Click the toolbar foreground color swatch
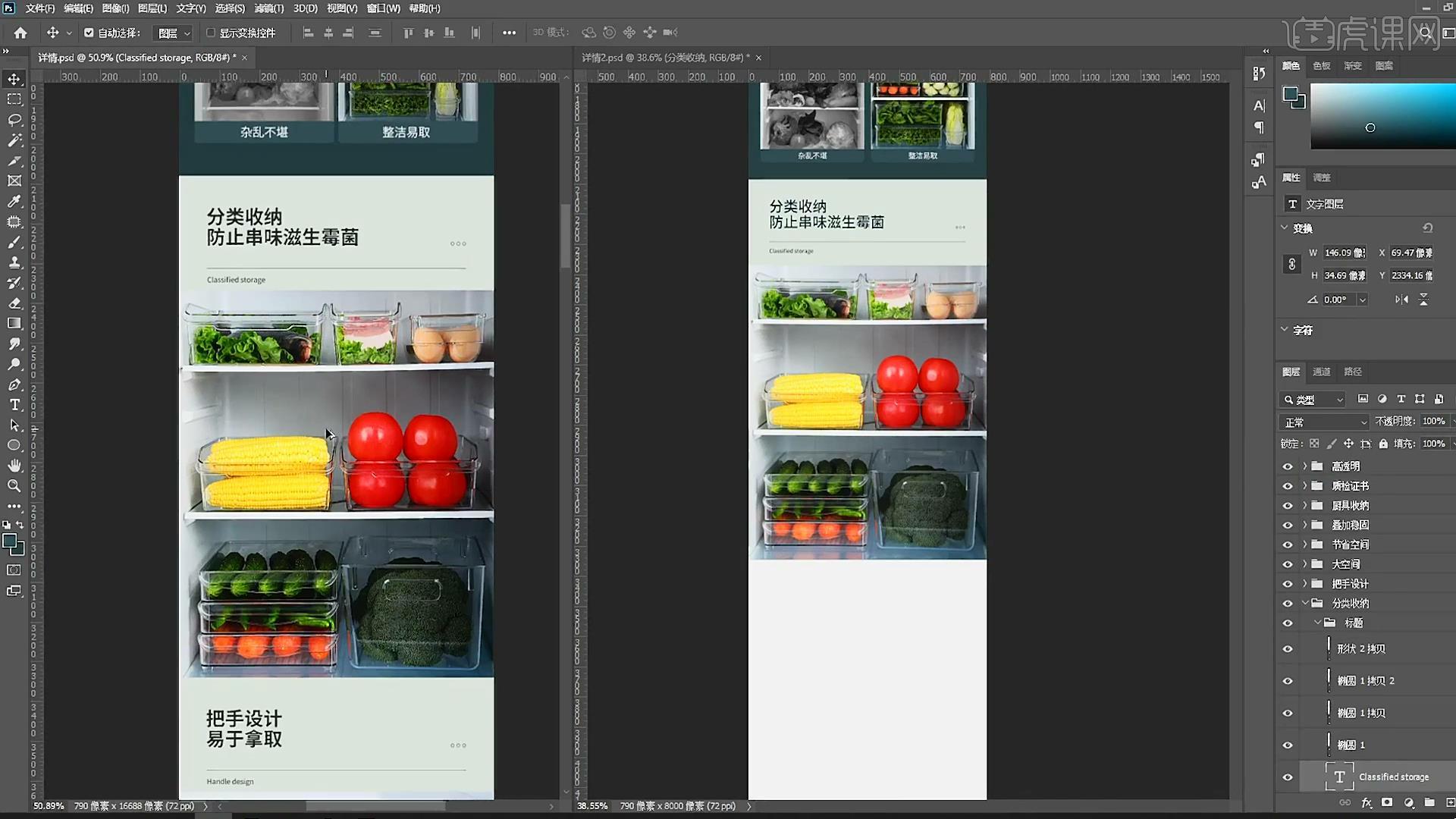The width and height of the screenshot is (1456, 819). coord(10,541)
